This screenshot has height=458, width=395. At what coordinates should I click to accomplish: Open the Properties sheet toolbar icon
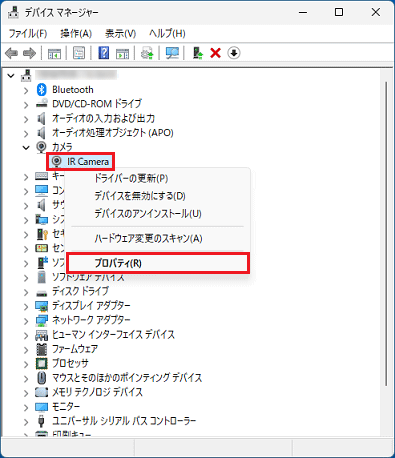point(79,53)
